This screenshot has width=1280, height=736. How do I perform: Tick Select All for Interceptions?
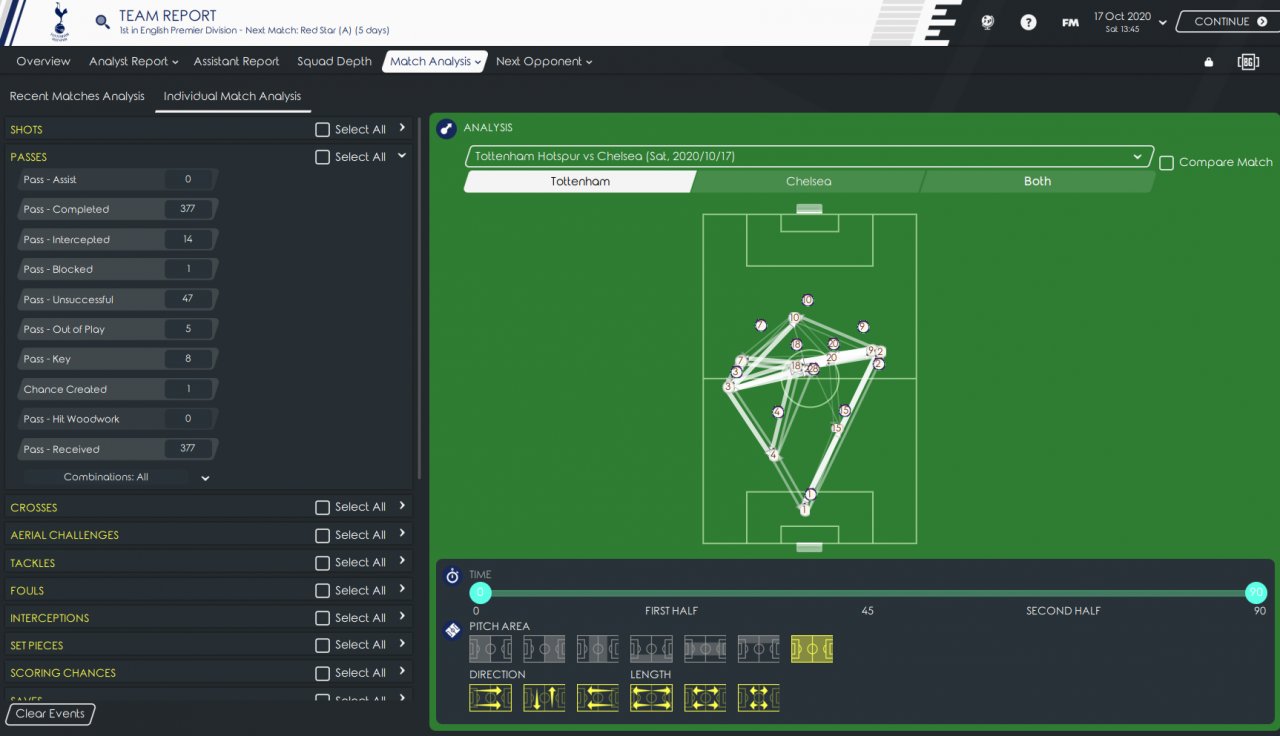coord(322,618)
